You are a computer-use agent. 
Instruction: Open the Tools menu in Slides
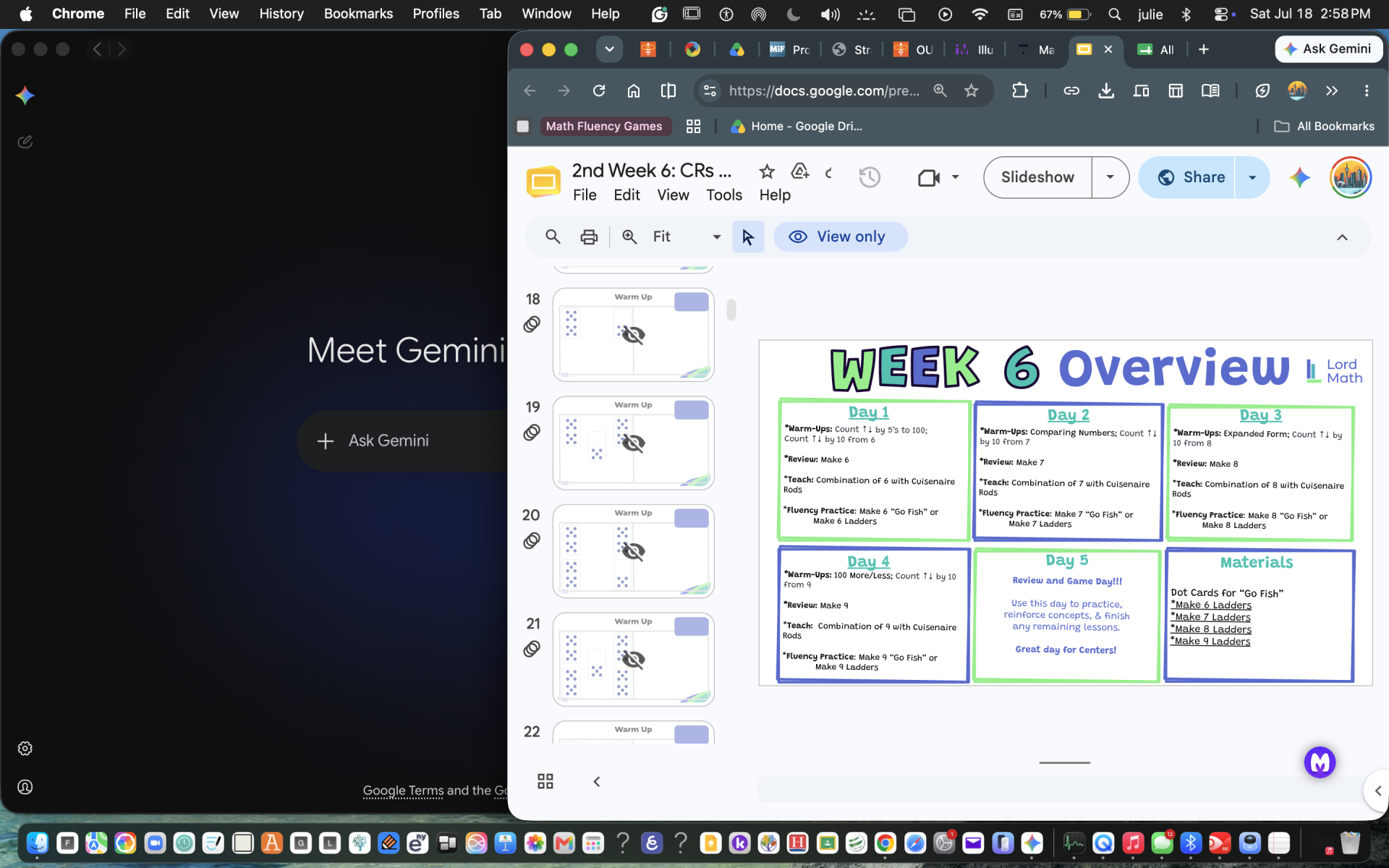coord(724,195)
